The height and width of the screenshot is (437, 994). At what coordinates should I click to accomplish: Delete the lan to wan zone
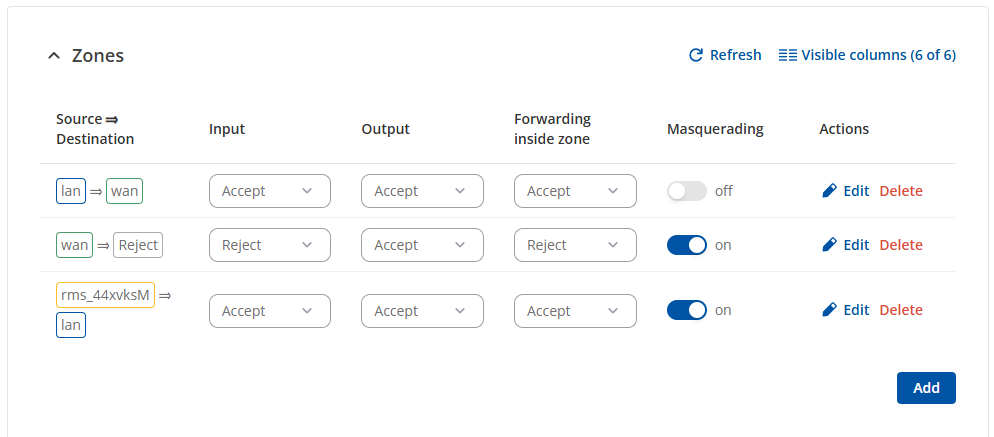900,191
